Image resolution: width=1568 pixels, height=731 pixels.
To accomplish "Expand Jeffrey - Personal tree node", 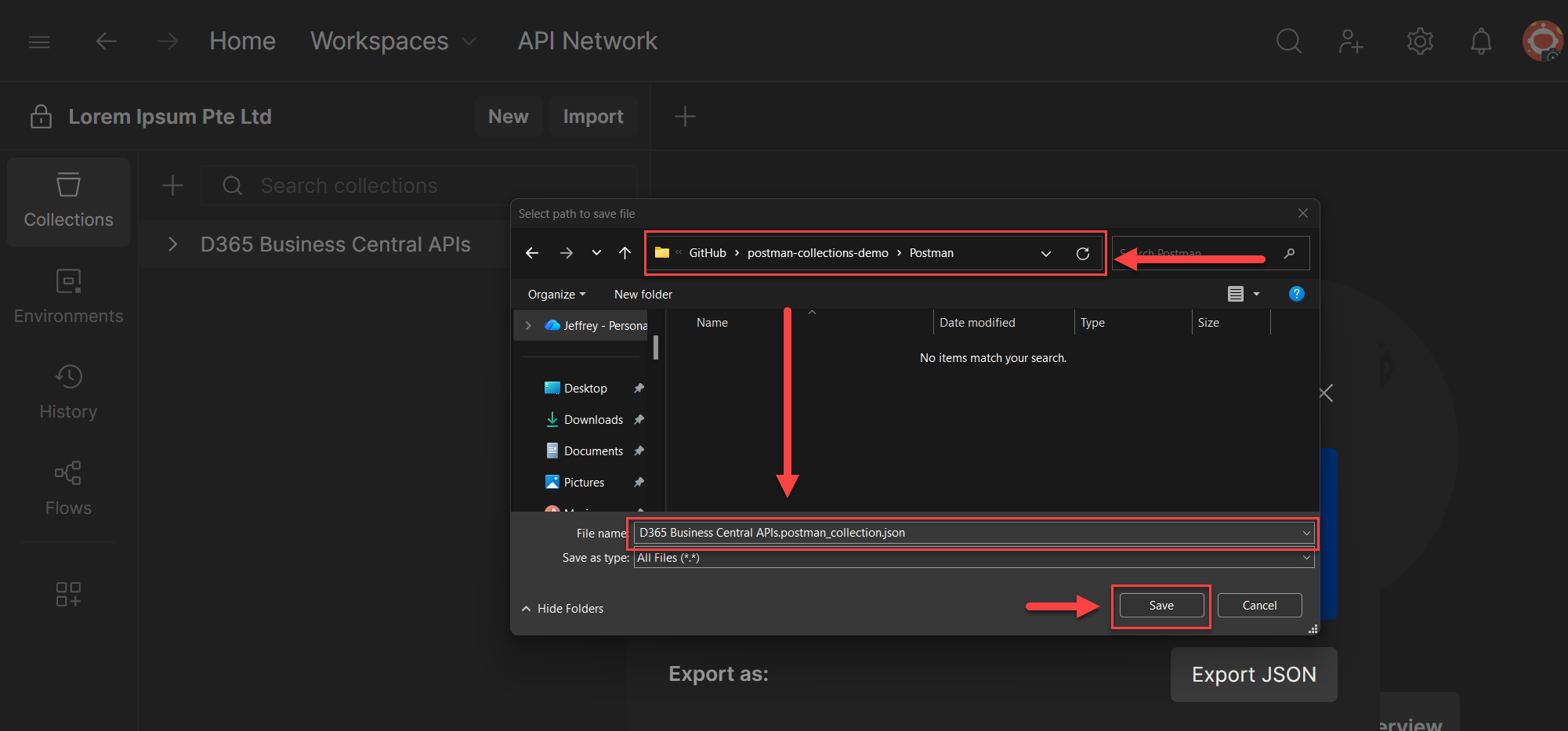I will (x=528, y=325).
